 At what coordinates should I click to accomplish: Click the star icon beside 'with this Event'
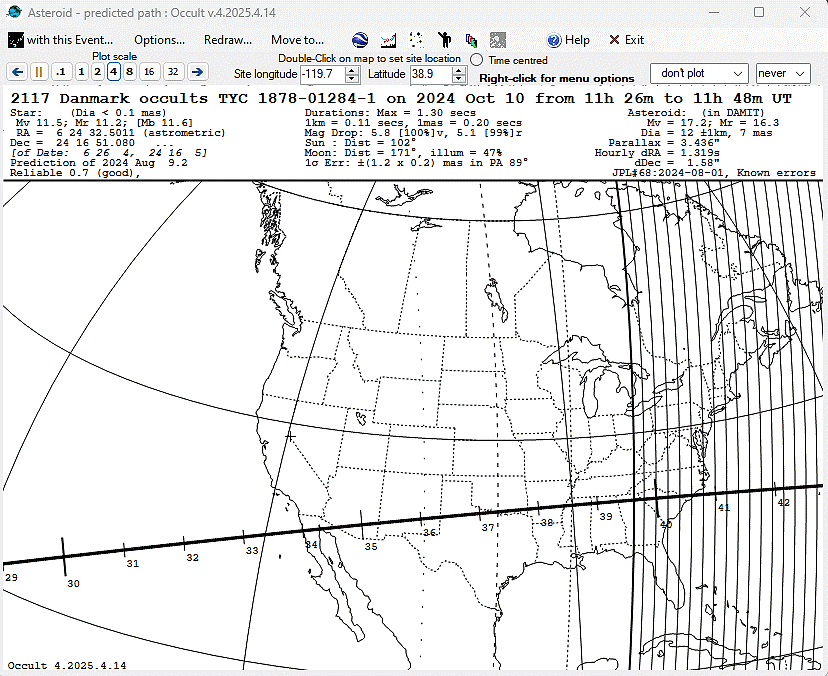(x=16, y=40)
